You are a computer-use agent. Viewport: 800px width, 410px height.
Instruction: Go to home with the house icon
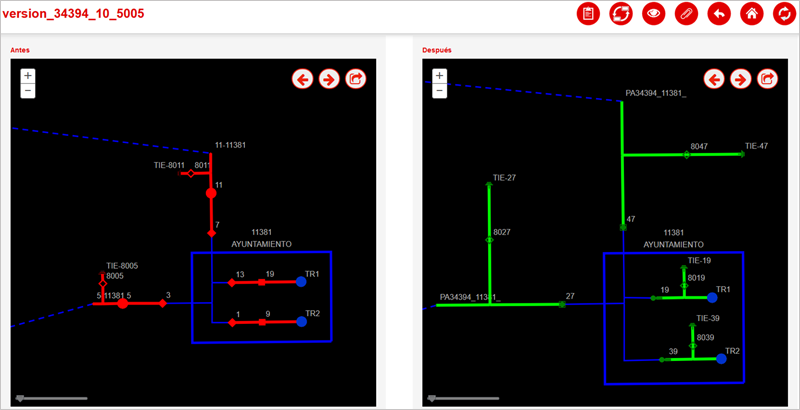coord(751,14)
